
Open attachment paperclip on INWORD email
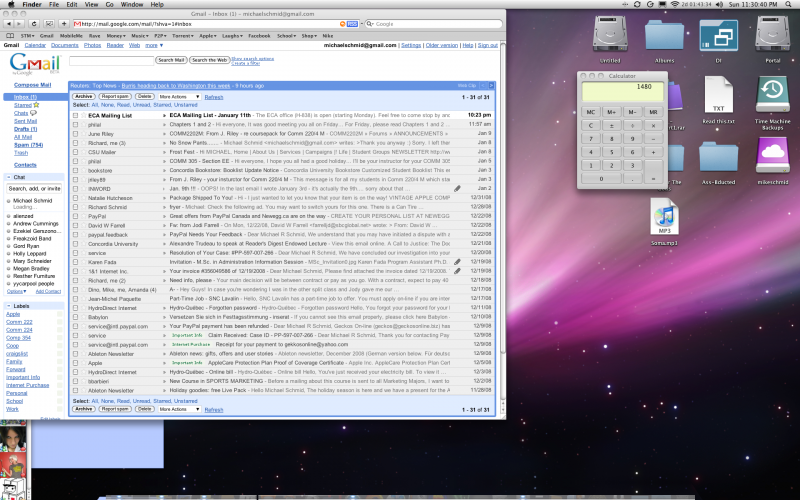[457, 188]
